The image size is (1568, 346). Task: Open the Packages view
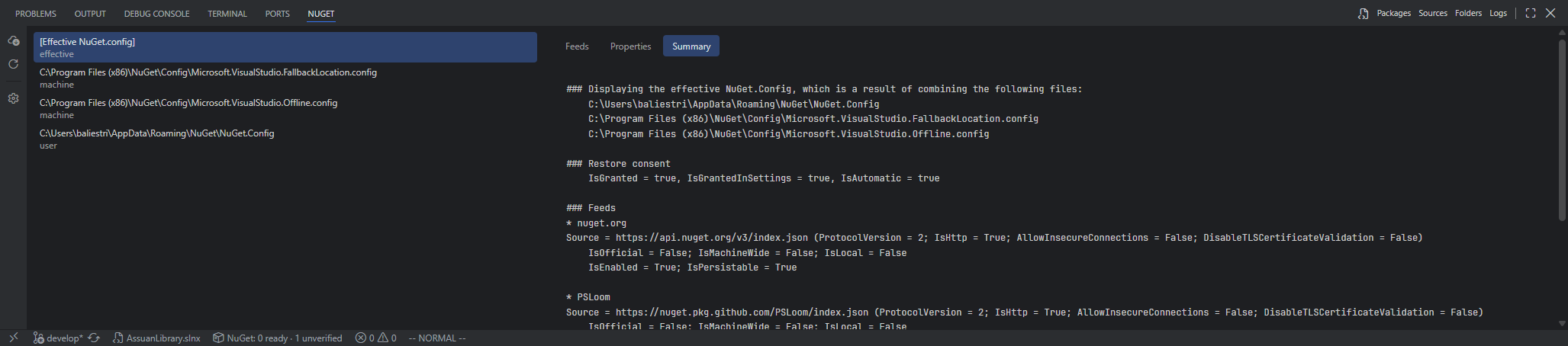1393,14
